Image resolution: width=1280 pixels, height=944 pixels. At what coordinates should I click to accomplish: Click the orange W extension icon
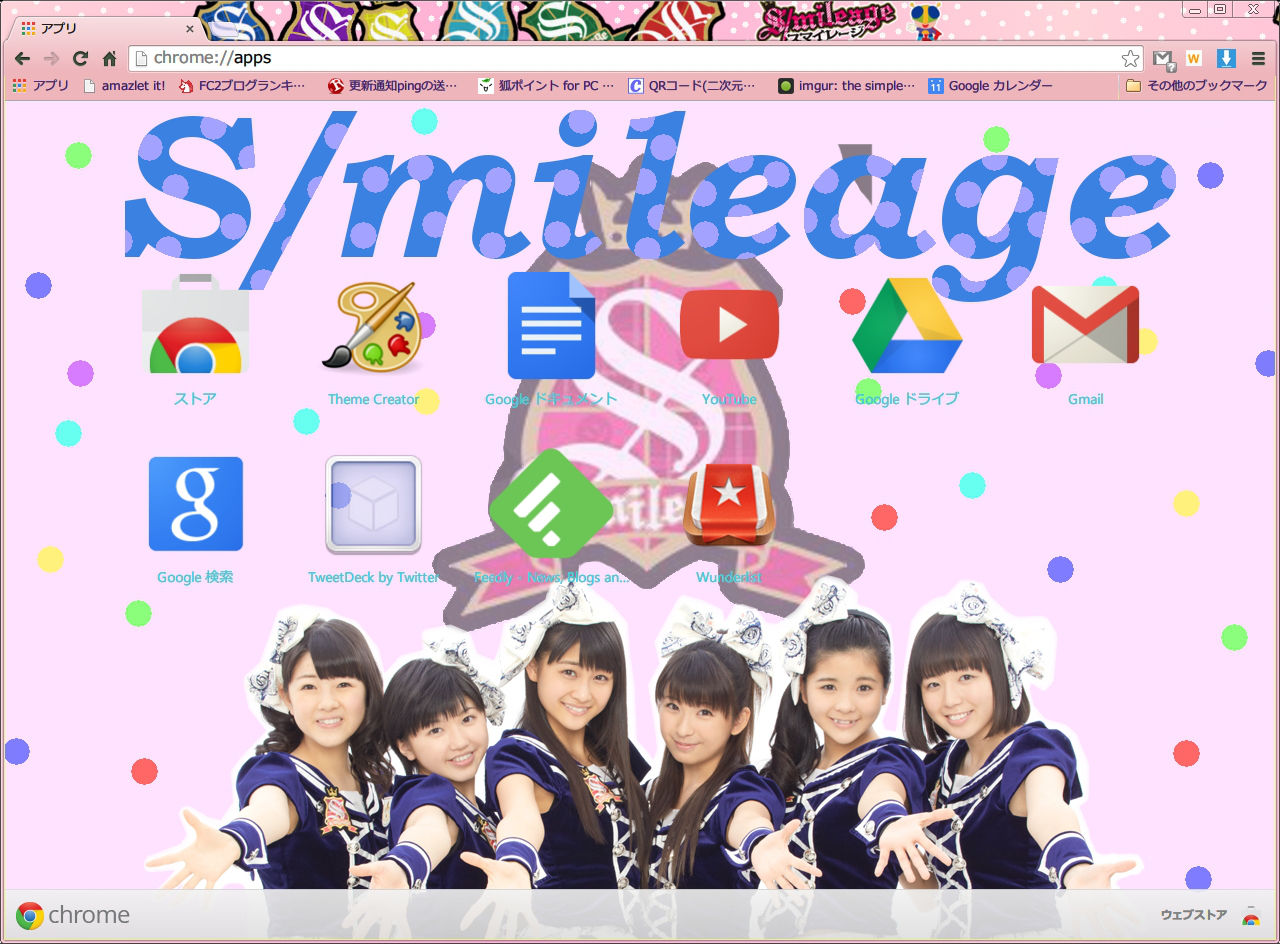pyautogui.click(x=1193, y=58)
